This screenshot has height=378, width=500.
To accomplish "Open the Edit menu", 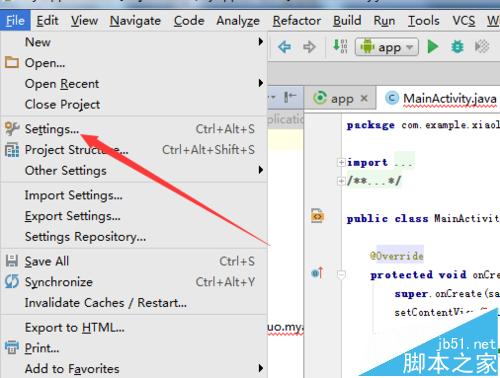I will pos(47,21).
